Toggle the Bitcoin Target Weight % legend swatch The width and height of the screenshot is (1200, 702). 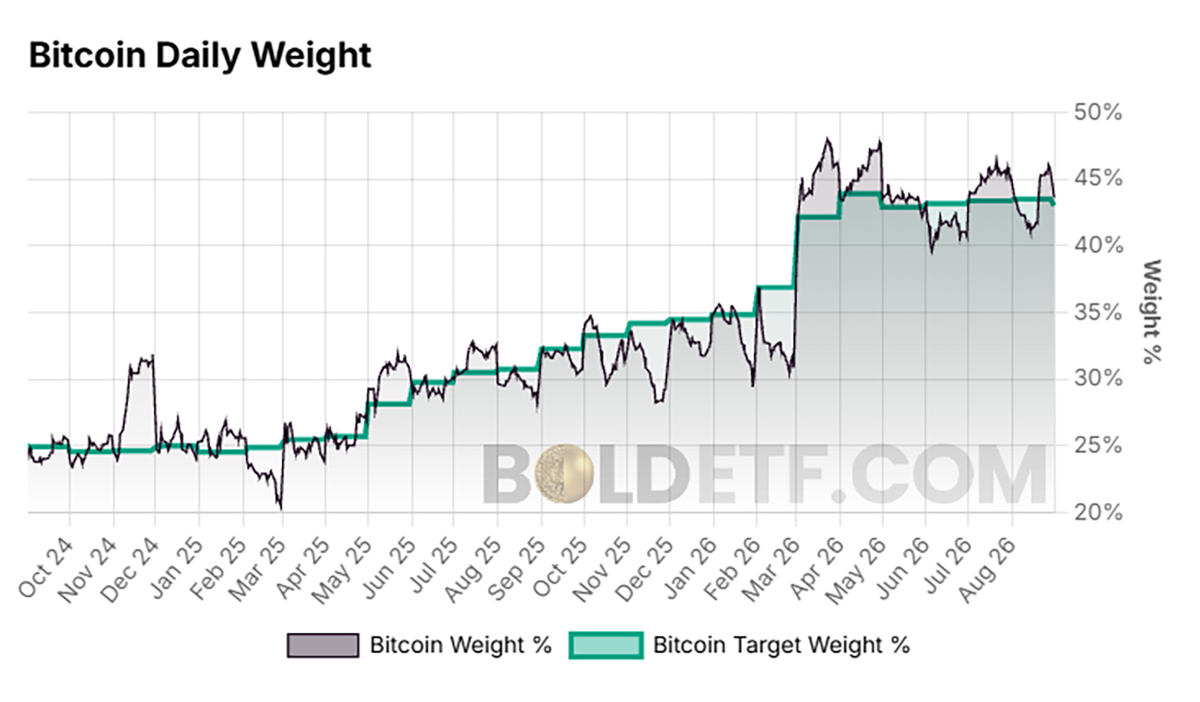[605, 645]
